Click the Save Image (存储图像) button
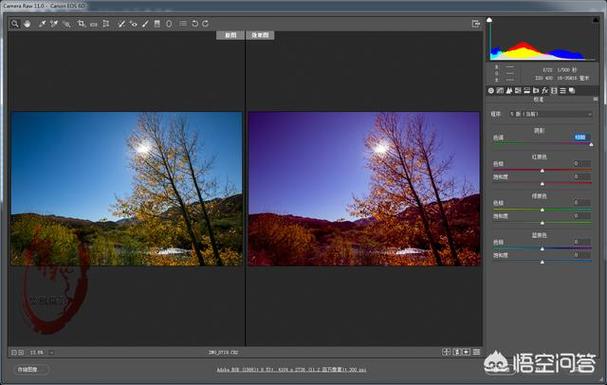The height and width of the screenshot is (385, 607). point(31,370)
